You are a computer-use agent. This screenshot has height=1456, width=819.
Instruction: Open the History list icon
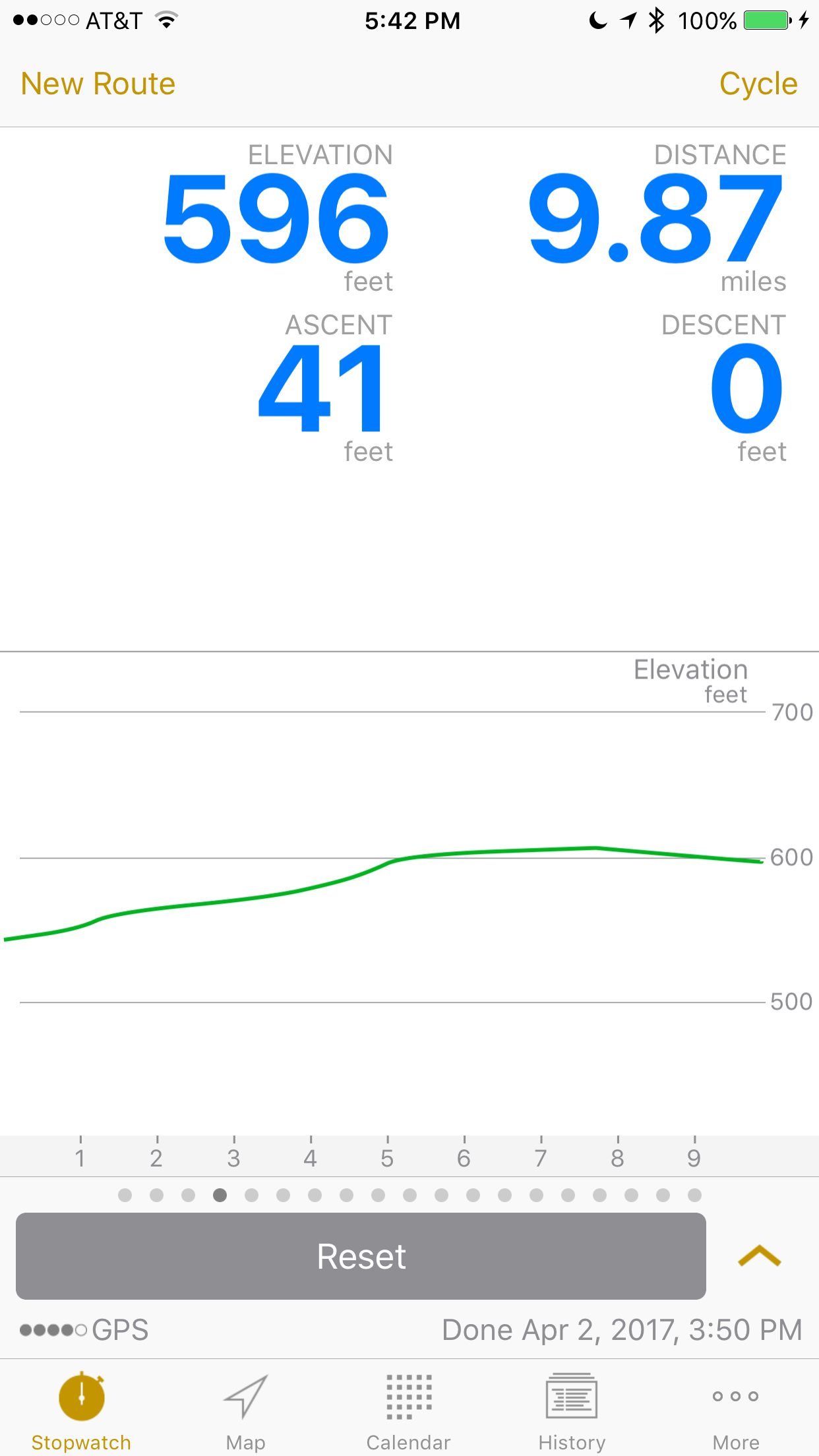(572, 1395)
